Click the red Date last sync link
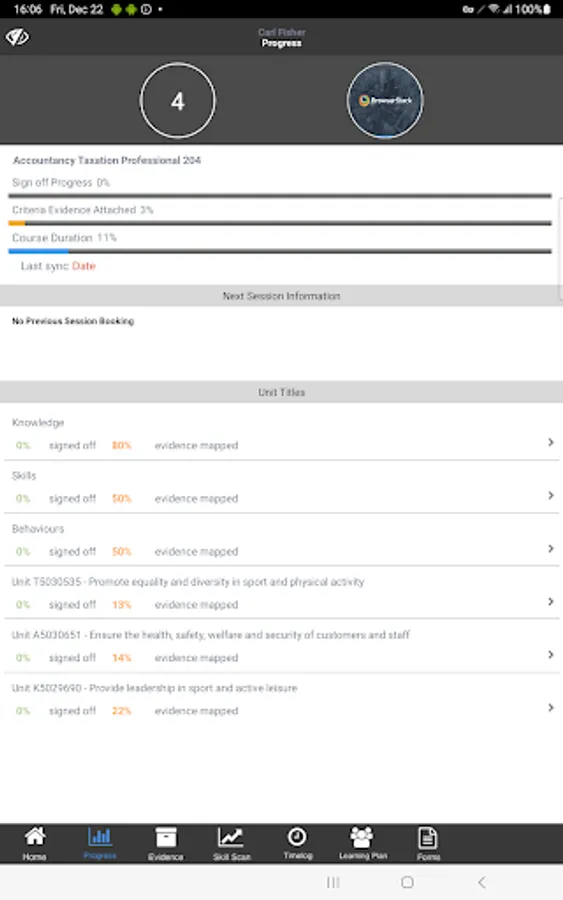The width and height of the screenshot is (563, 900). [x=84, y=266]
